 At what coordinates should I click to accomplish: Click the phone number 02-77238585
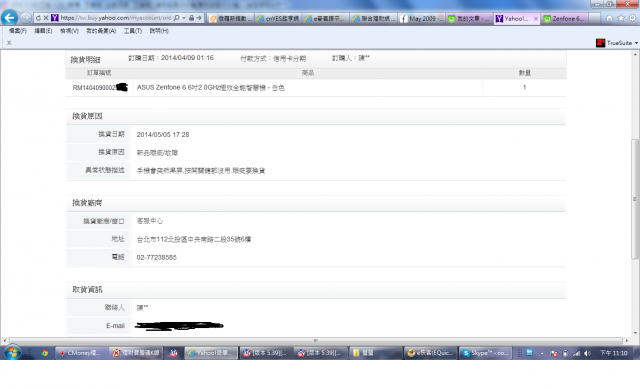(x=156, y=258)
